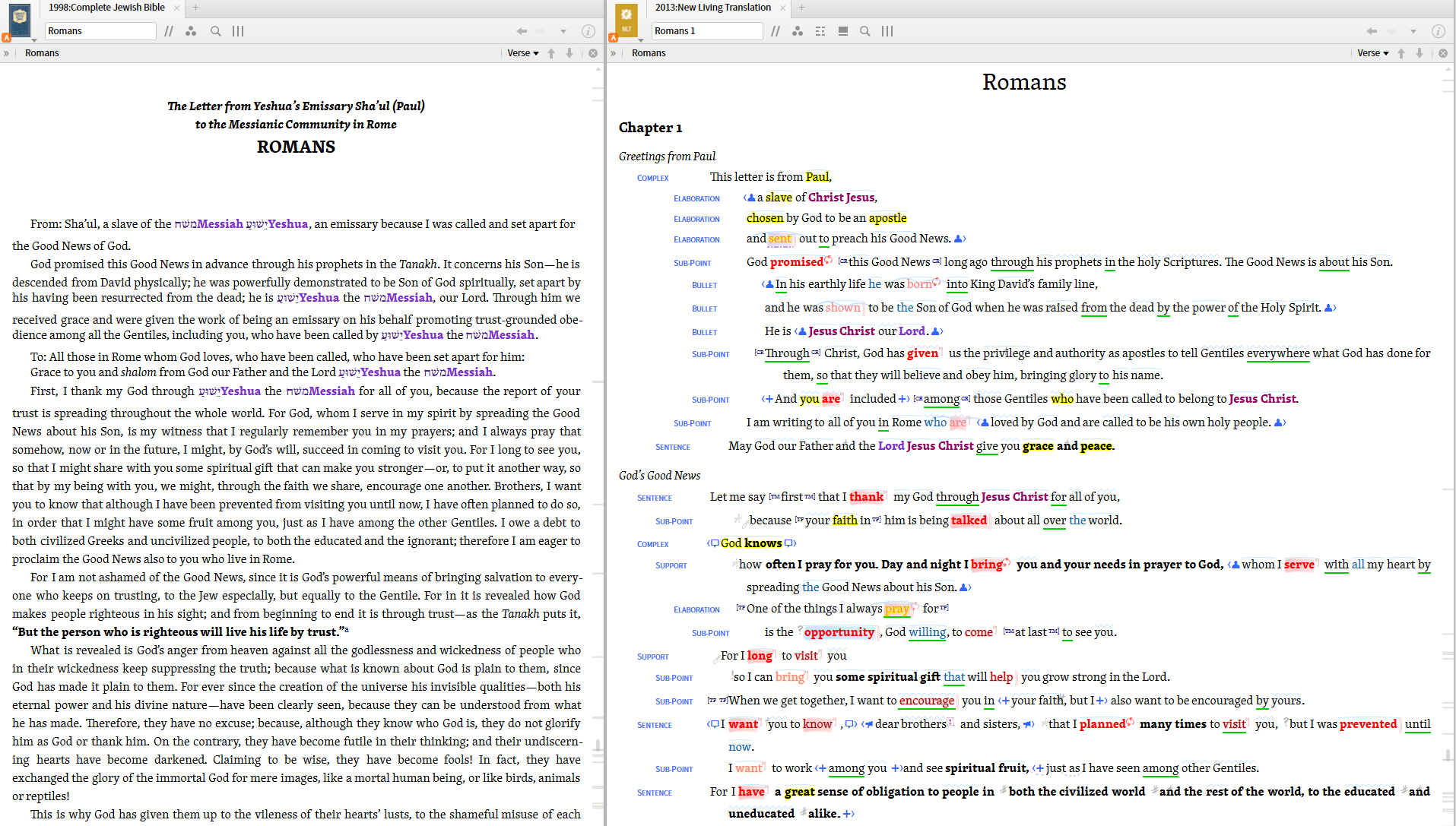Screen dimensions: 1456x826
Task: Go back in New Living Translation history
Action: point(1372,31)
